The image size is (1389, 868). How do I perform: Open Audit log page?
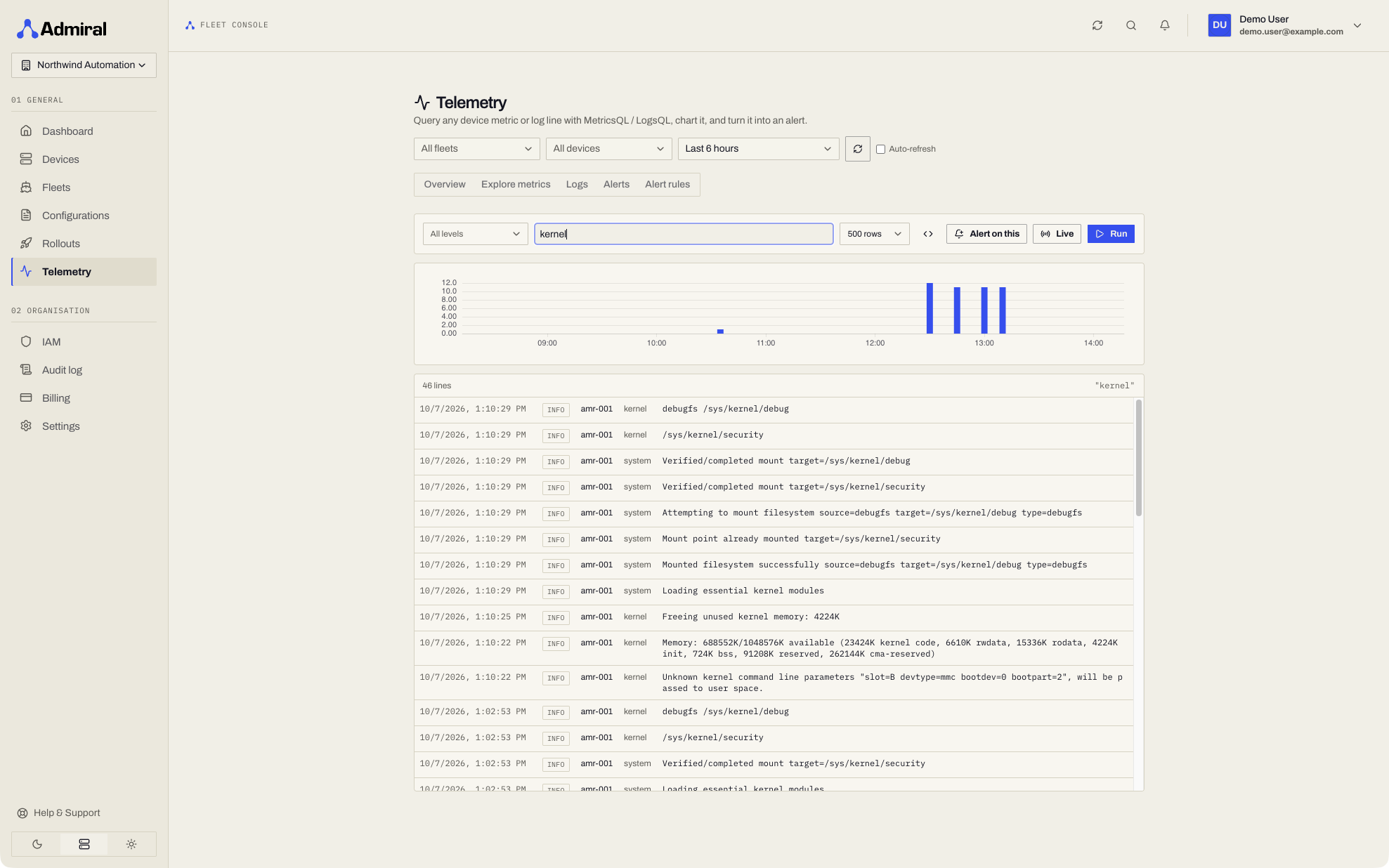pyautogui.click(x=84, y=370)
